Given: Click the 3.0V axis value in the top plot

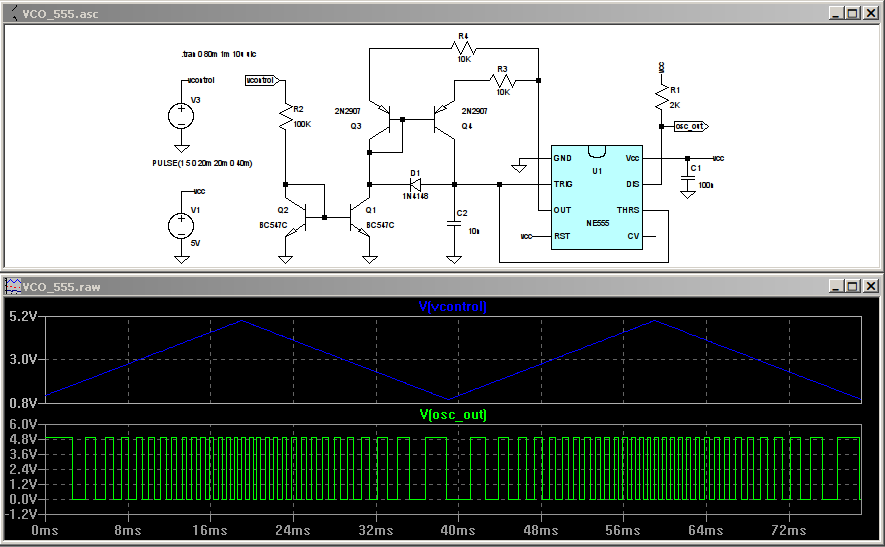Looking at the screenshot, I should pos(23,360).
